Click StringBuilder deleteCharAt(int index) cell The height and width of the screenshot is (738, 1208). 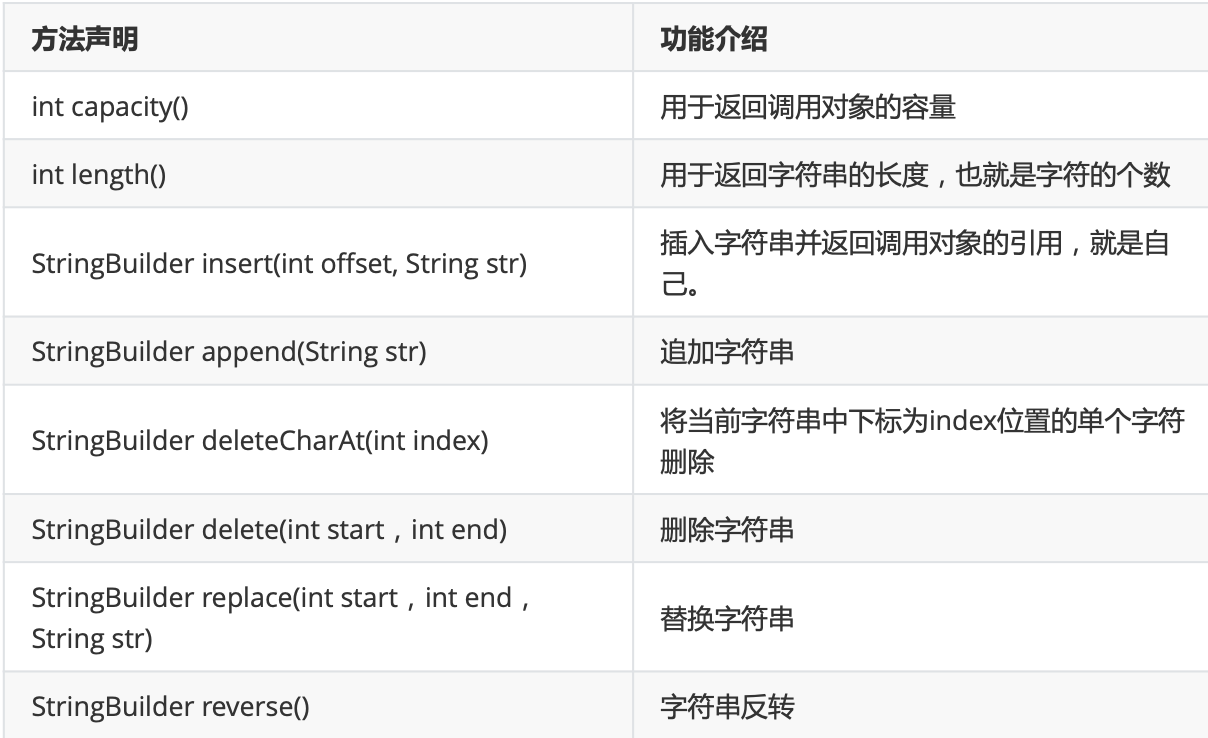[260, 440]
